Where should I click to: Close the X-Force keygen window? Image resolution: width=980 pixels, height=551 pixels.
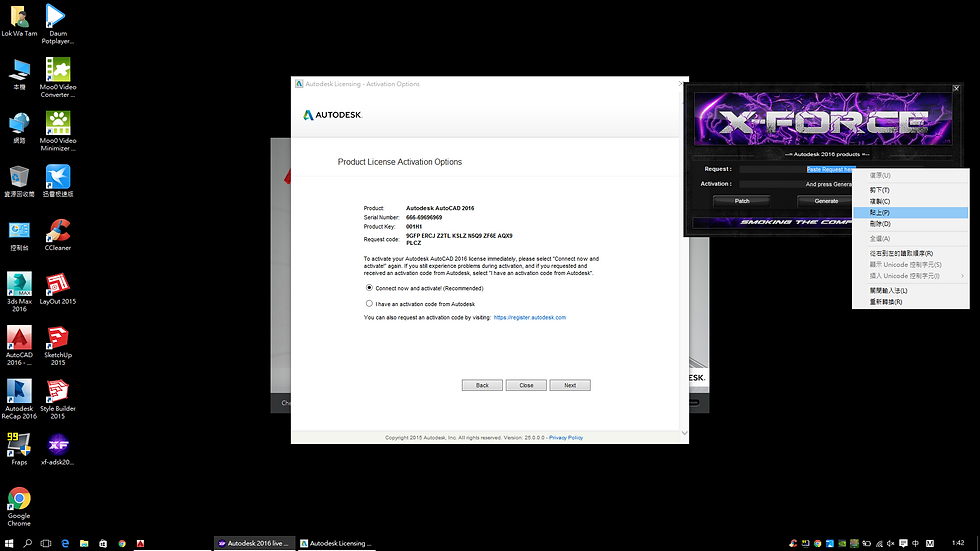[956, 88]
